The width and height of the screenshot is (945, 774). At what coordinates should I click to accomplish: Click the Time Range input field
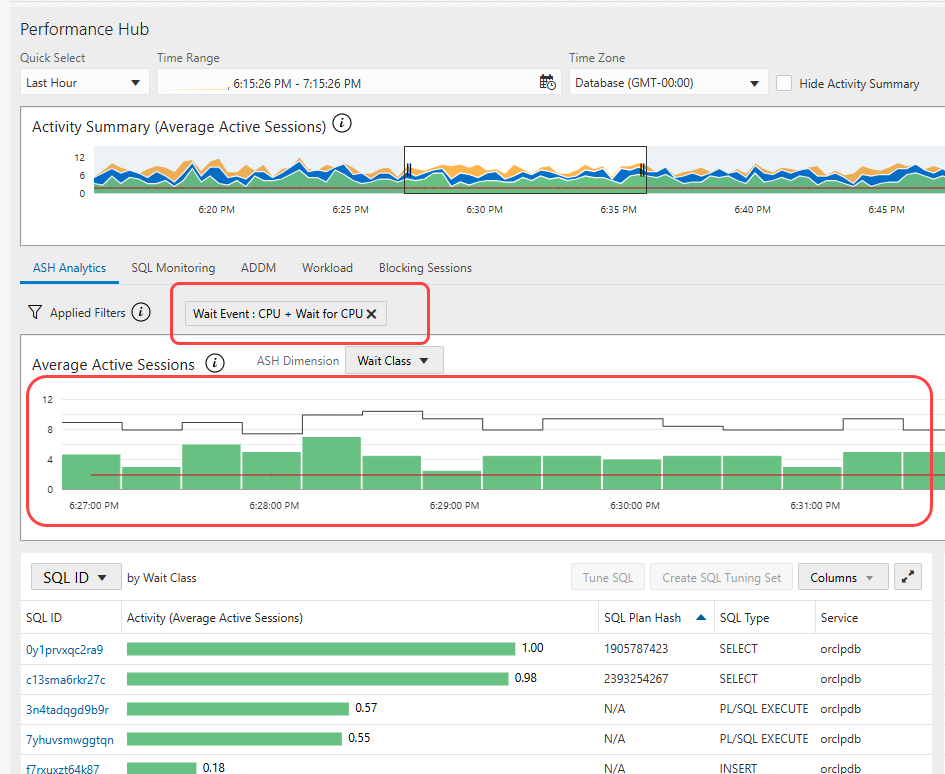point(345,83)
